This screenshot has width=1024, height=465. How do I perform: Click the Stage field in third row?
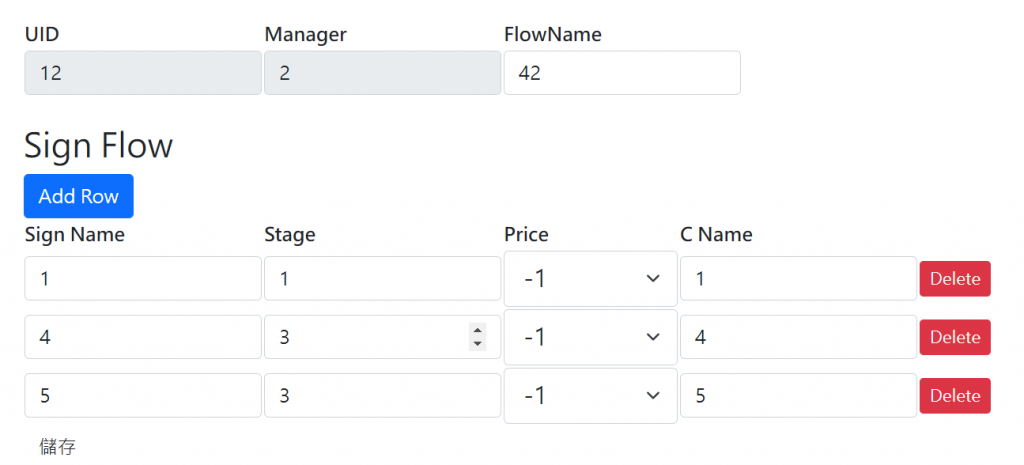[382, 396]
